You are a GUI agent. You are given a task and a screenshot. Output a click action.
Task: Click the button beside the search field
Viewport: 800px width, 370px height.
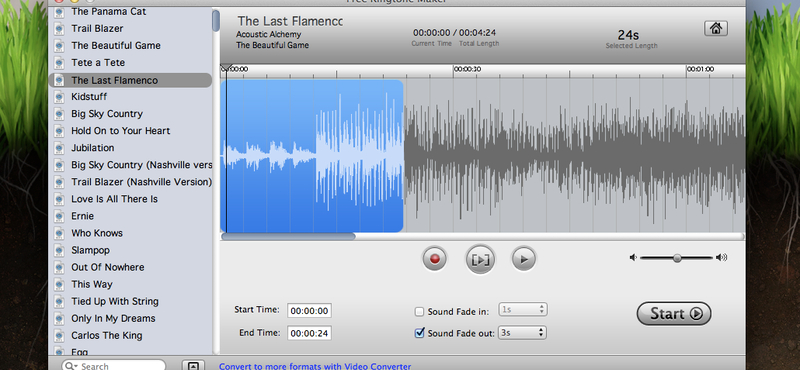click(x=193, y=365)
